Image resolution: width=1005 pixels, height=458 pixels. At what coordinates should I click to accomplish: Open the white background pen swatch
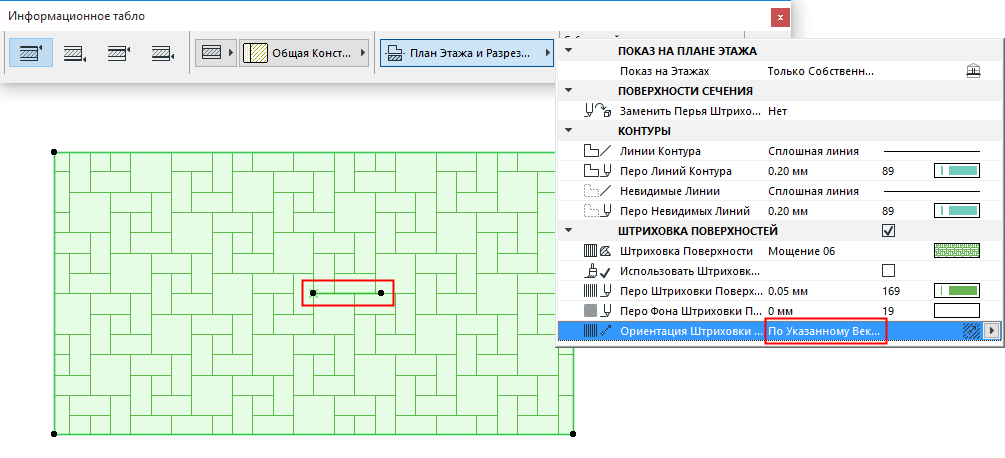click(957, 311)
